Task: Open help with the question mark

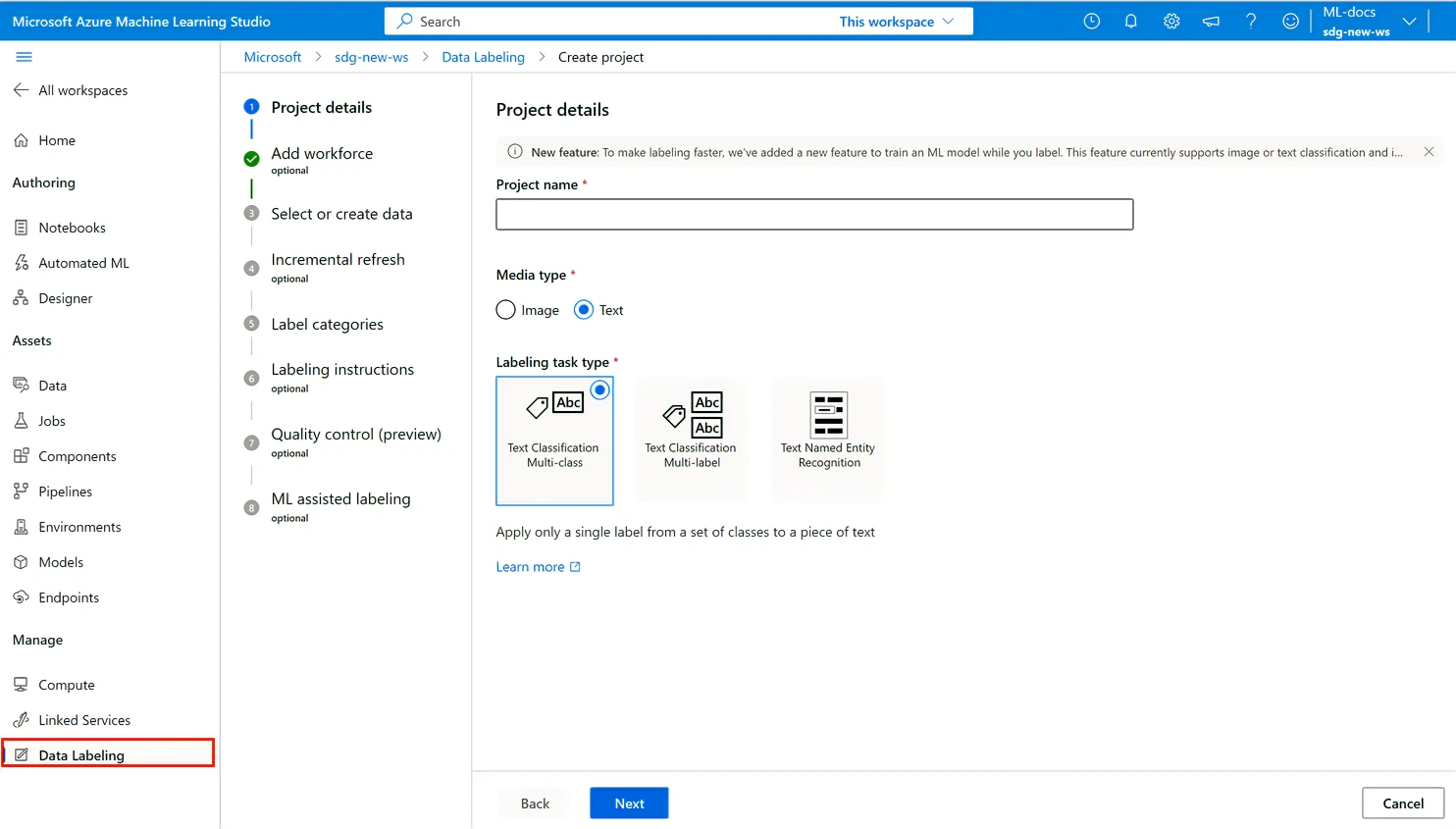Action: tap(1250, 21)
